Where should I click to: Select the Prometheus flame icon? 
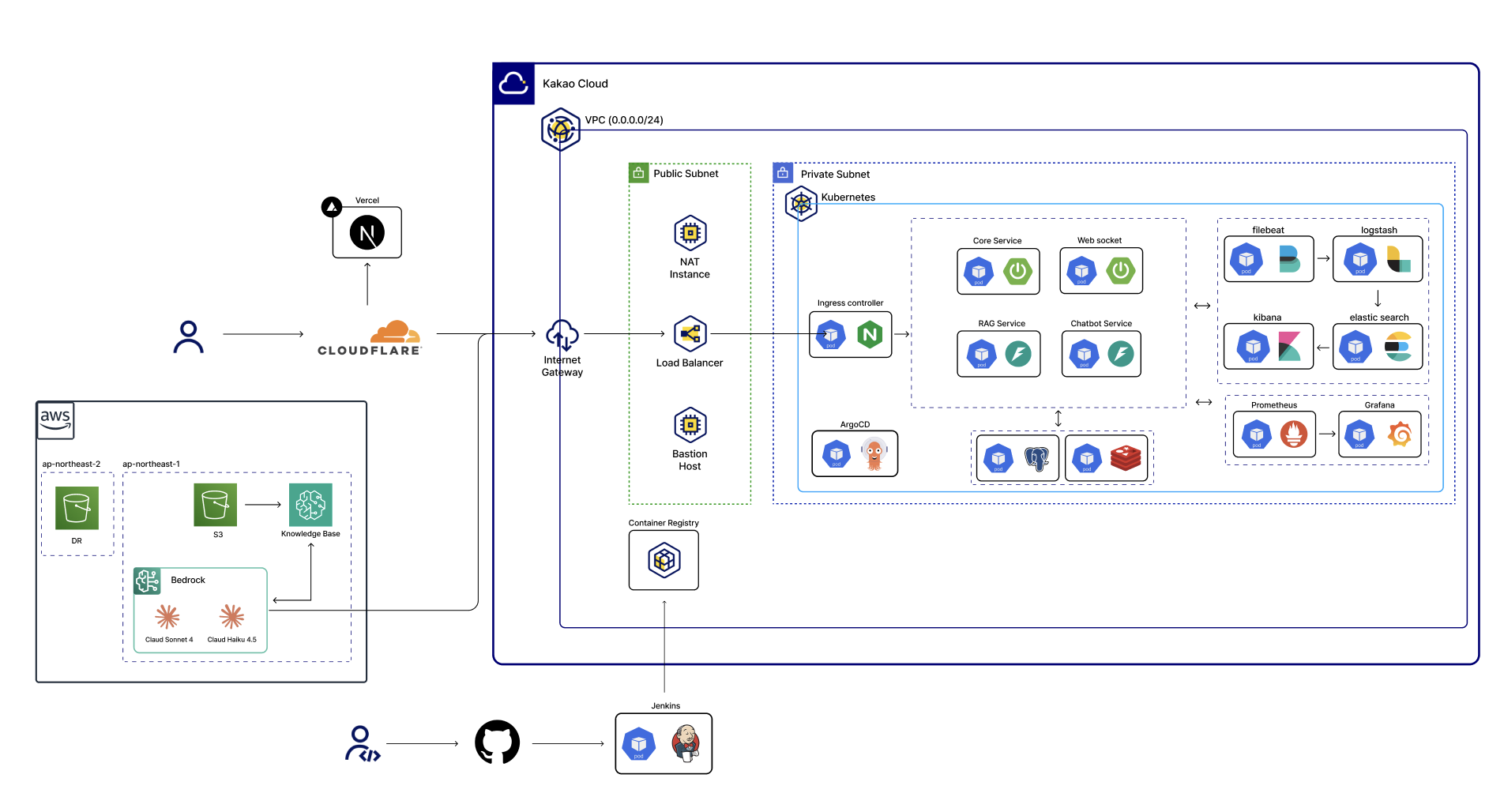click(1294, 434)
